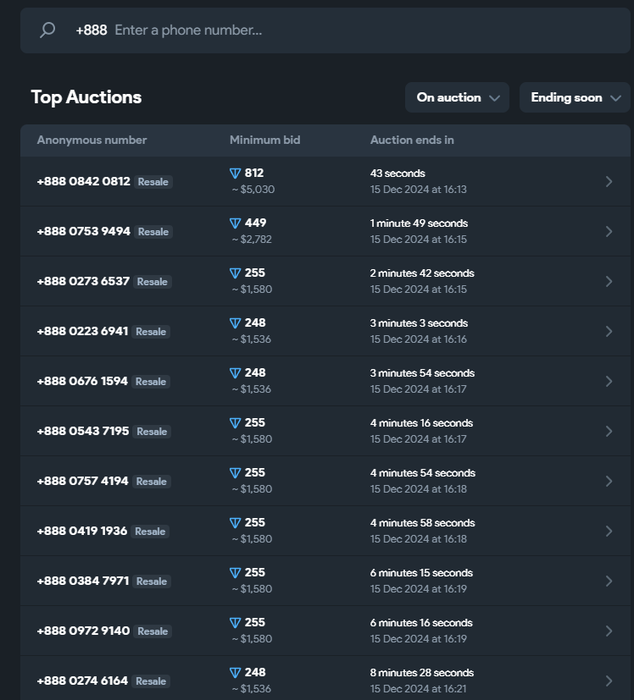Click Resale badge on +888 0972 9140
Viewport: 634px width, 700px height.
[152, 631]
